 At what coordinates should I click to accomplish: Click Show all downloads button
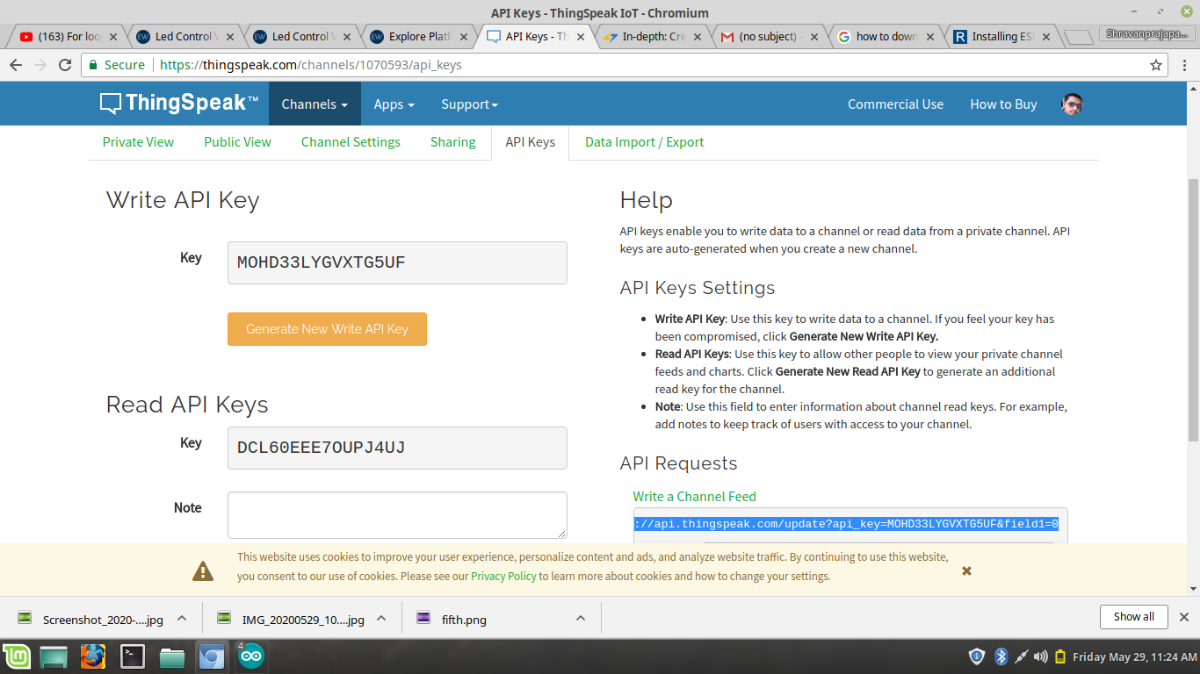tap(1133, 617)
